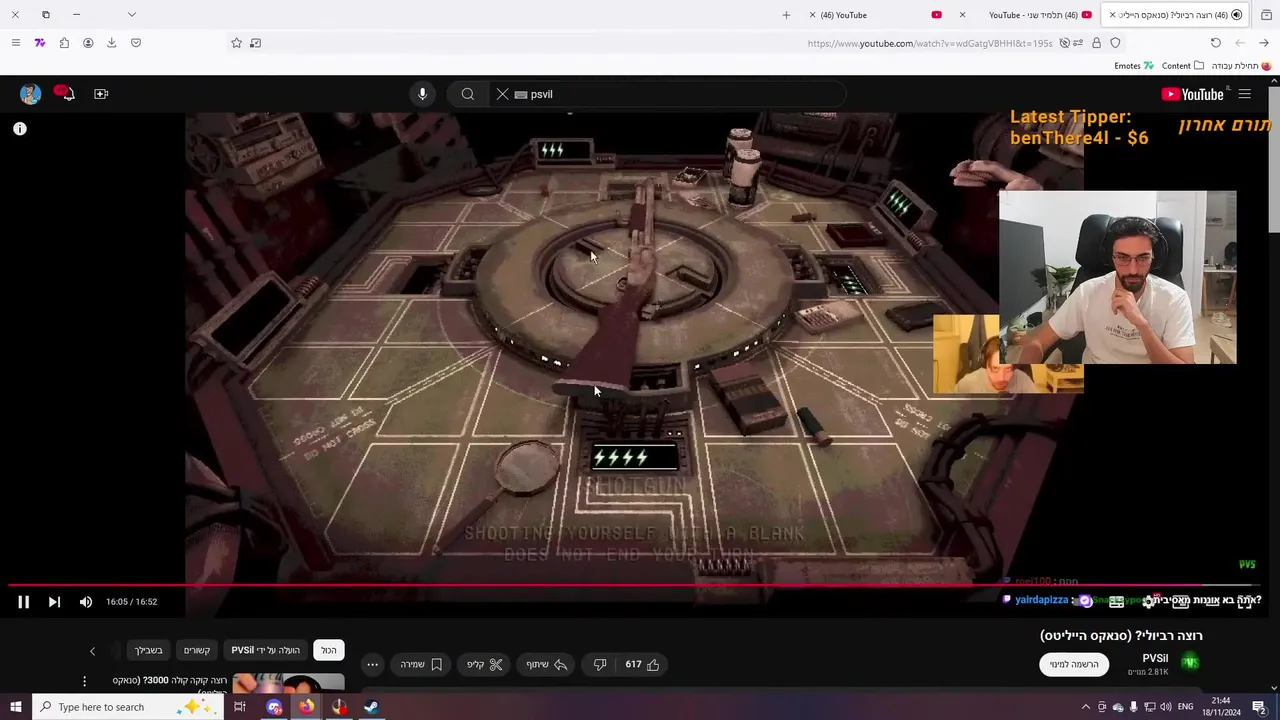Screen dimensions: 1280x720
Task: Show site security padlock info
Action: pos(1097,43)
